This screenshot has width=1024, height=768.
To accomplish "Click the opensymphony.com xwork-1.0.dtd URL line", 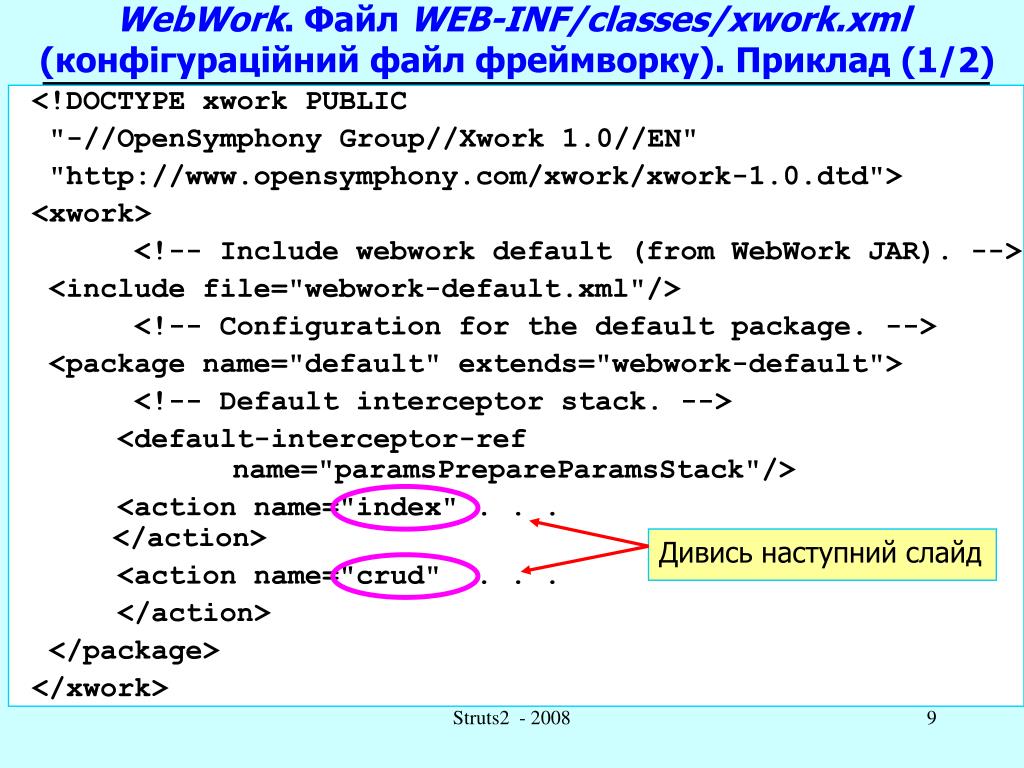I will coord(476,177).
